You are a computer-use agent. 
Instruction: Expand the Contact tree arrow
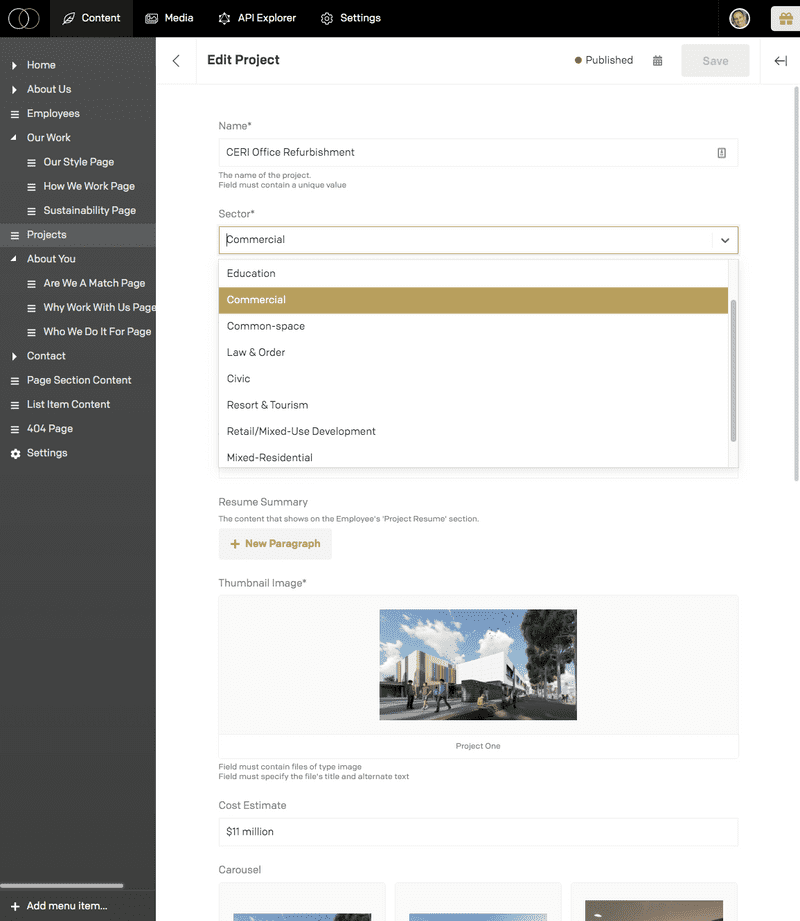point(14,356)
